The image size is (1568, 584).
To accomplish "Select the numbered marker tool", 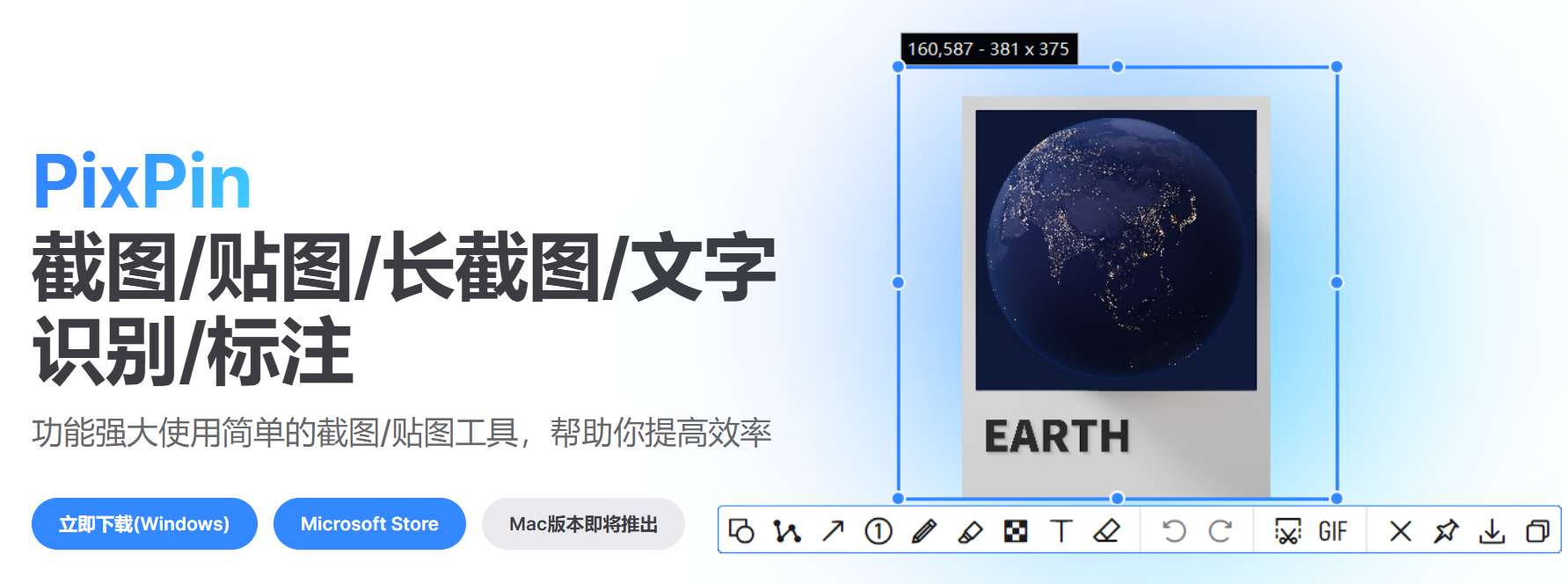I will coord(879,530).
